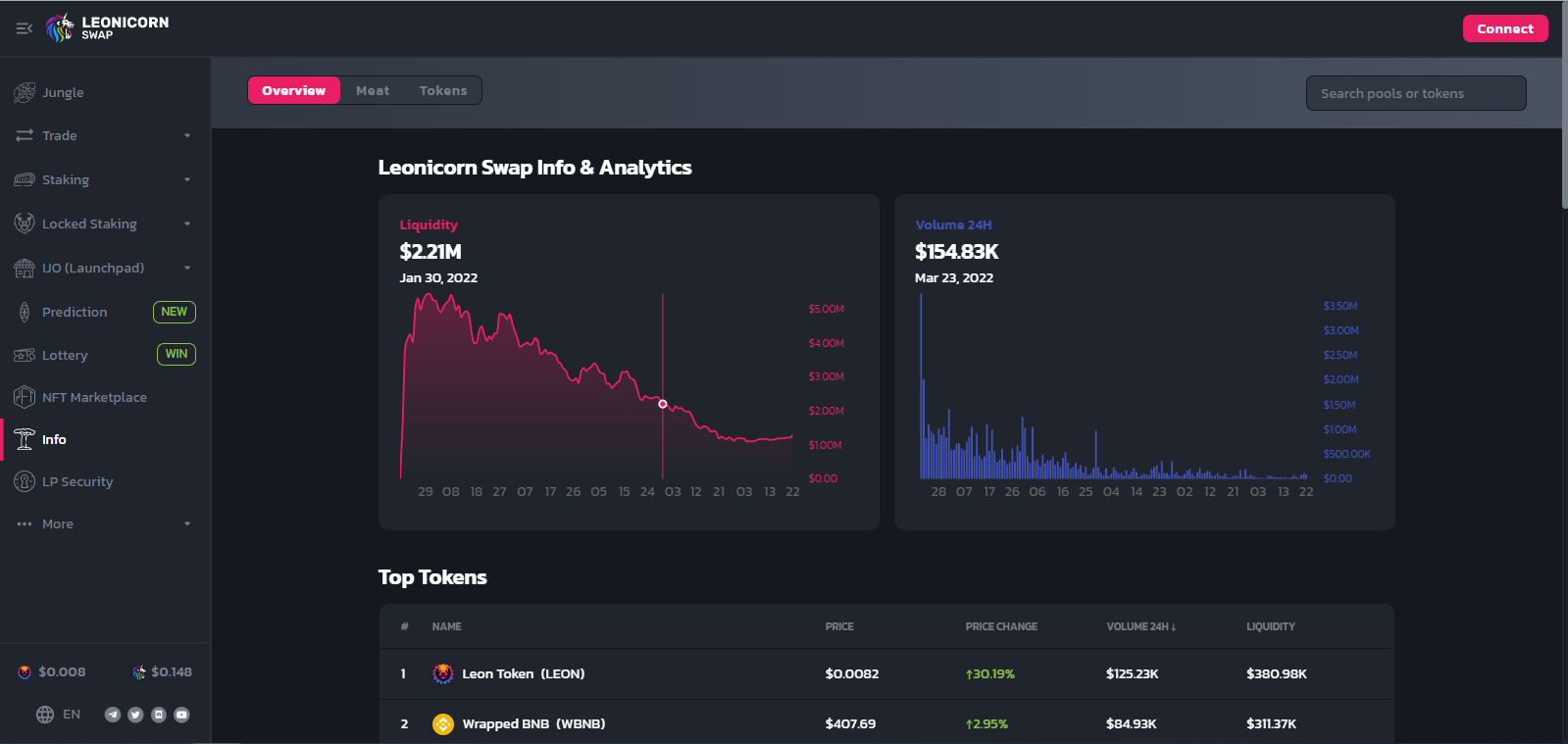
Task: Expand the Trade menu dropdown
Action: pyautogui.click(x=186, y=136)
